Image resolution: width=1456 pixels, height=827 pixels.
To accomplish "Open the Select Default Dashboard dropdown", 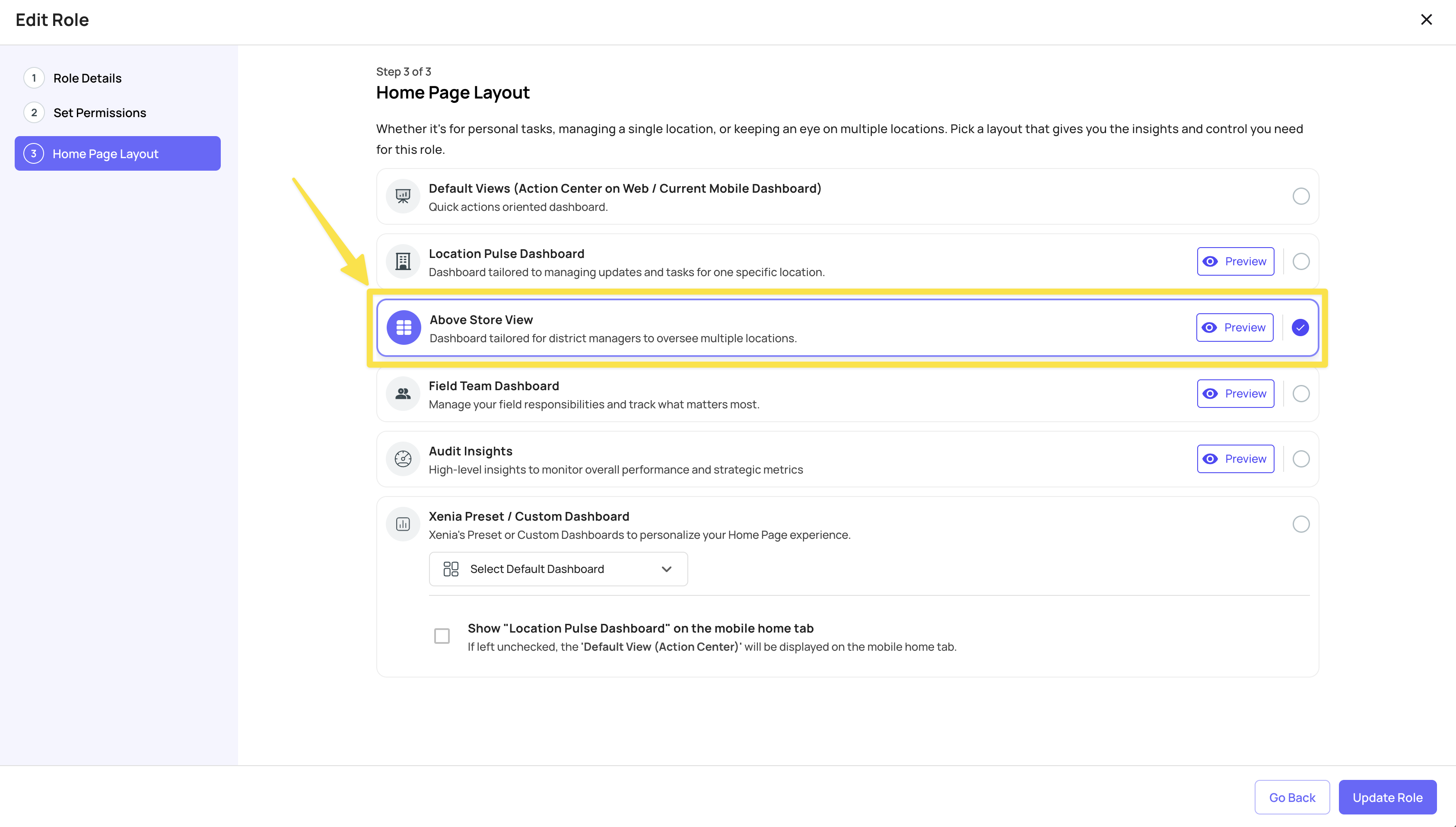I will tap(558, 569).
